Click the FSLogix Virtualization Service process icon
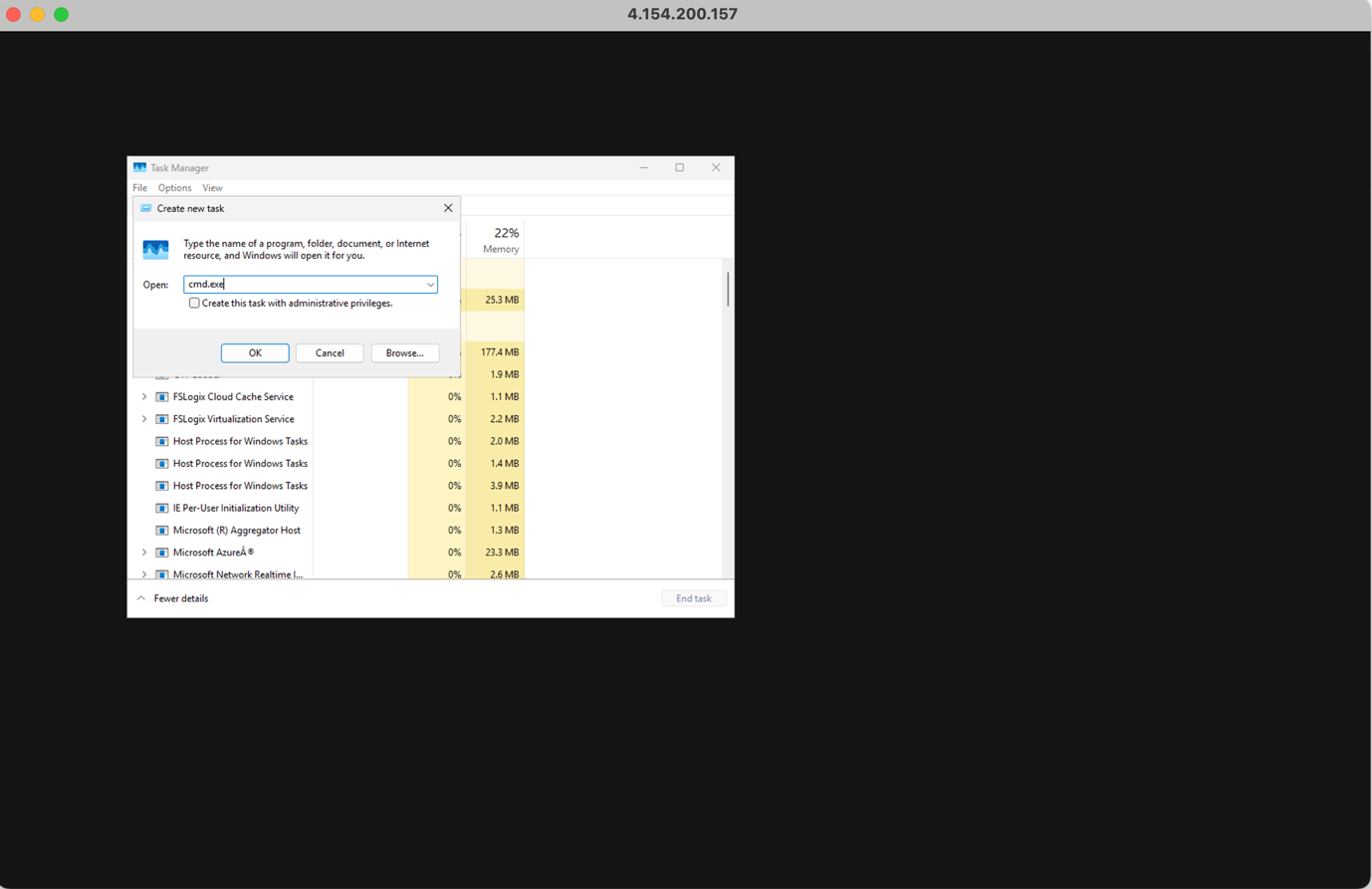Viewport: 1372px width, 889px height. [x=161, y=418]
